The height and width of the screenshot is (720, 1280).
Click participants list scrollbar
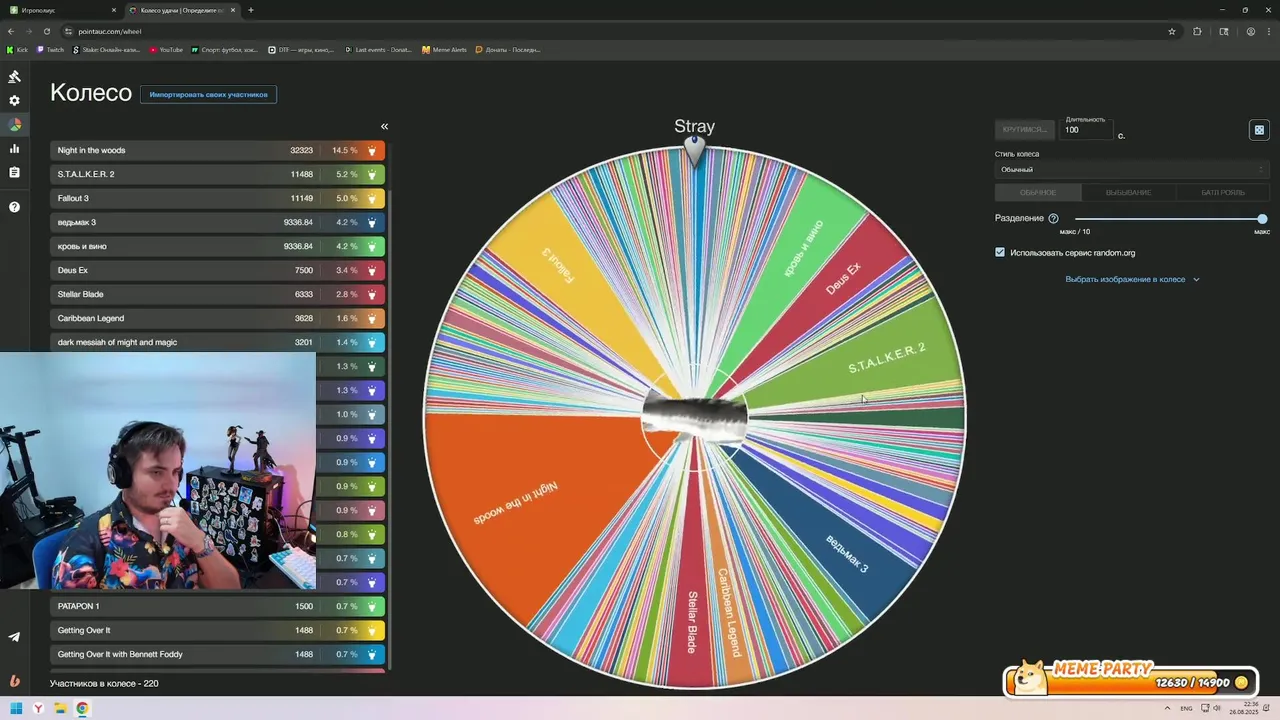click(x=391, y=430)
